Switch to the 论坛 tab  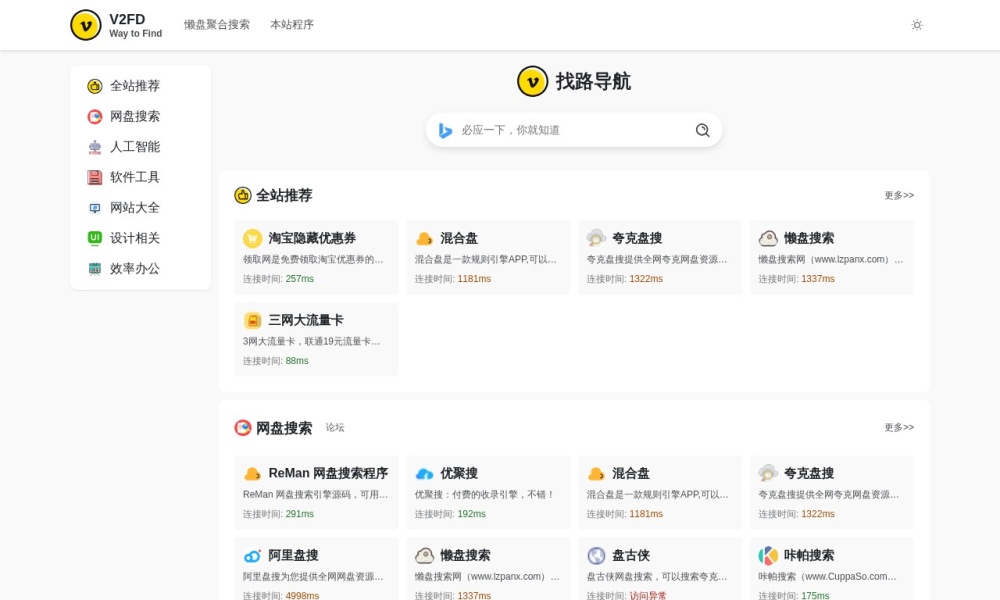pyautogui.click(x=335, y=428)
